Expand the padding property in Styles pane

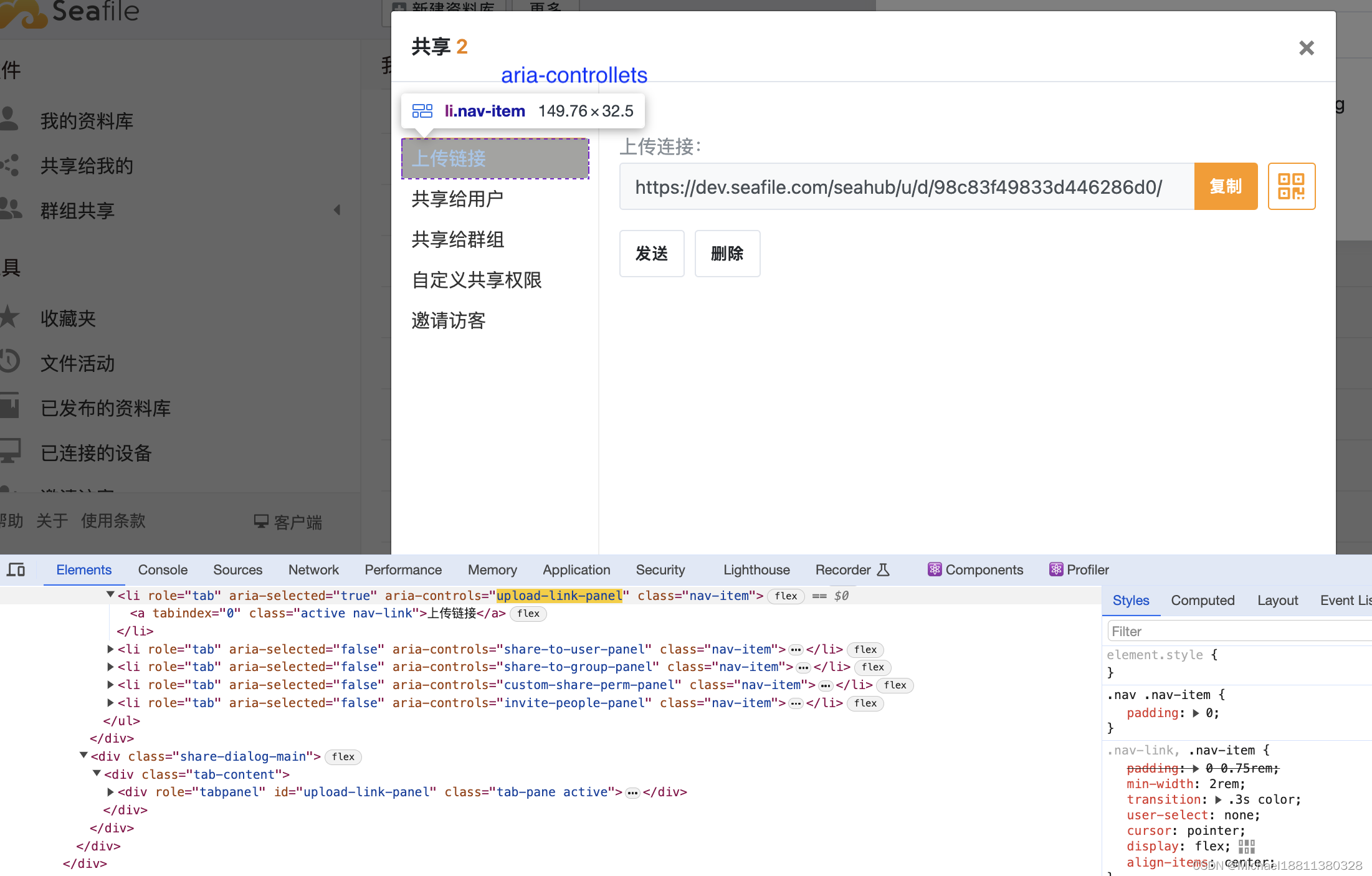coord(1196,713)
